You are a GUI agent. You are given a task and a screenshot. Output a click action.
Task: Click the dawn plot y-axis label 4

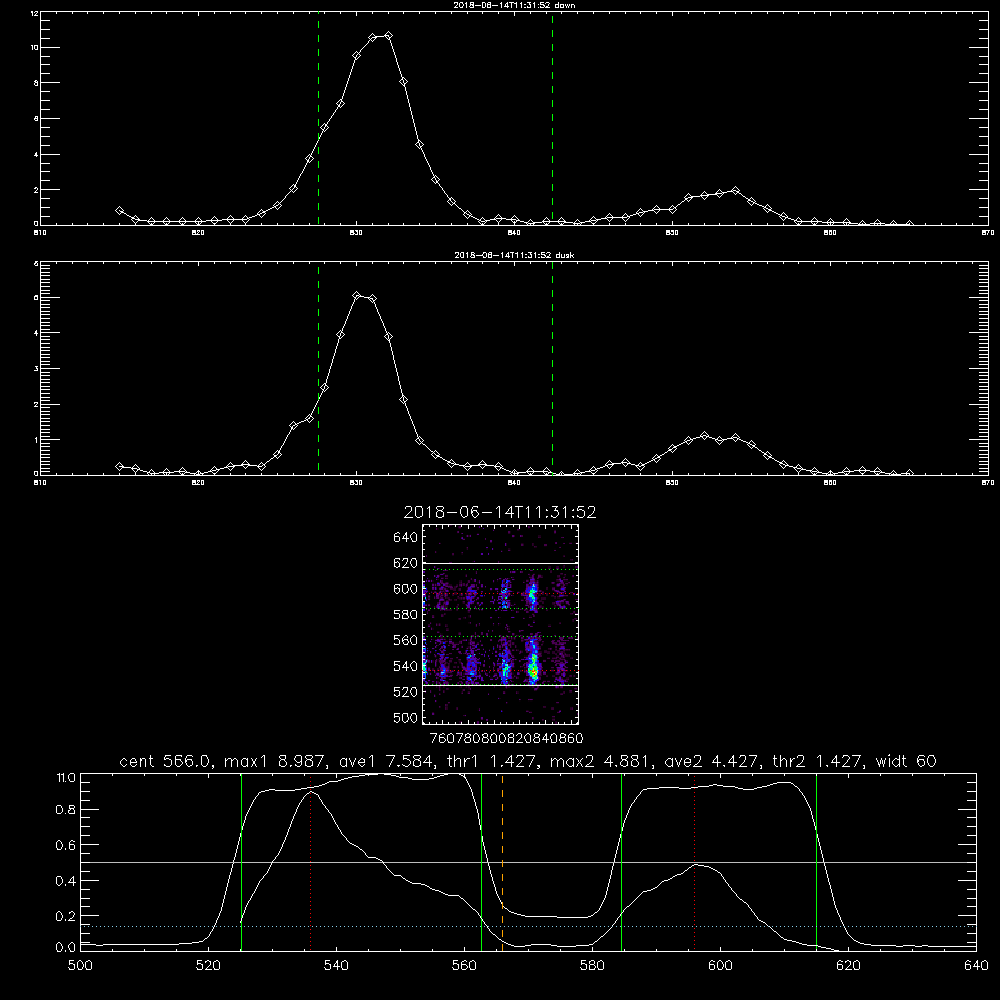click(x=36, y=154)
